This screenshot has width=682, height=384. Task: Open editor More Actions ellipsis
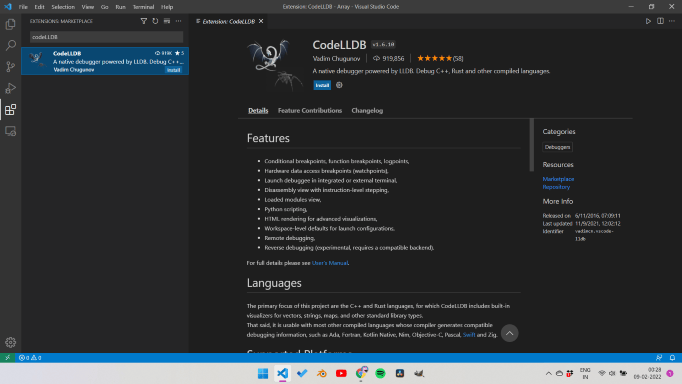pos(672,21)
